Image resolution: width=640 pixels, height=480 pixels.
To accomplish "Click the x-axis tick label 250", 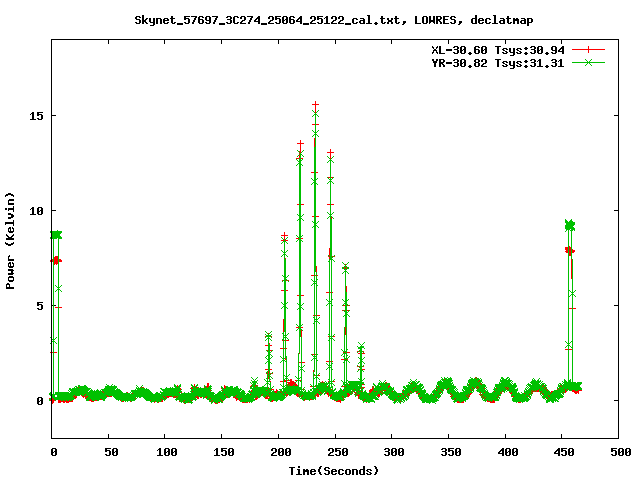I will pos(338,452).
